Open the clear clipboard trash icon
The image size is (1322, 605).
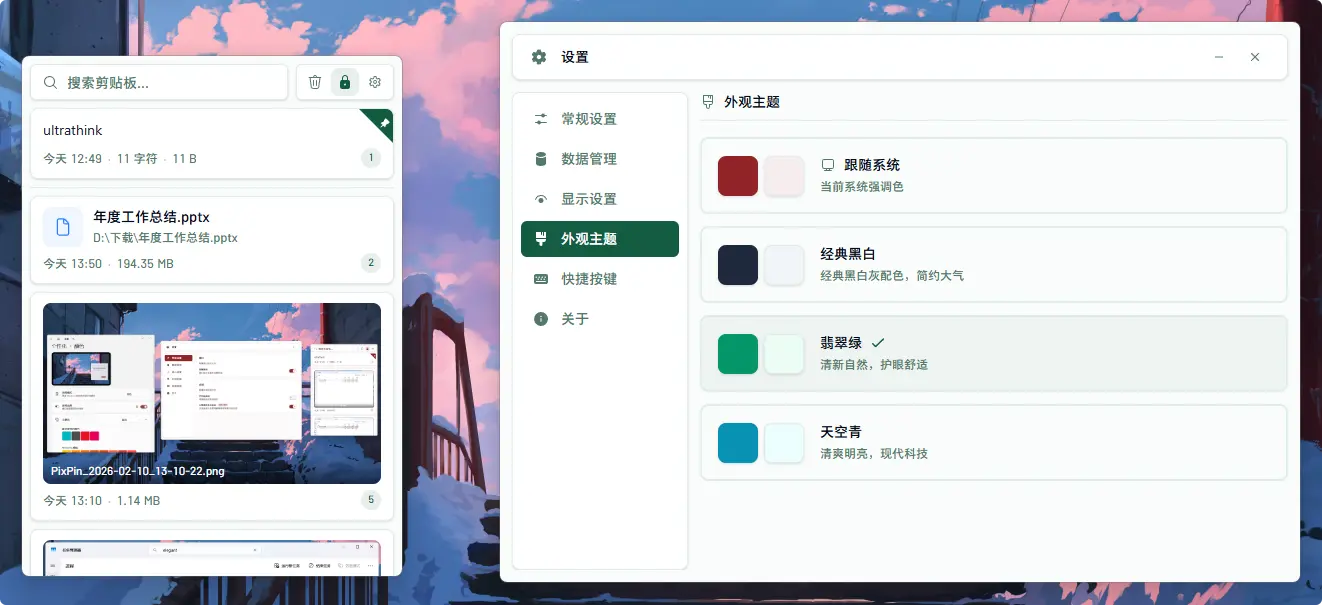pyautogui.click(x=315, y=82)
